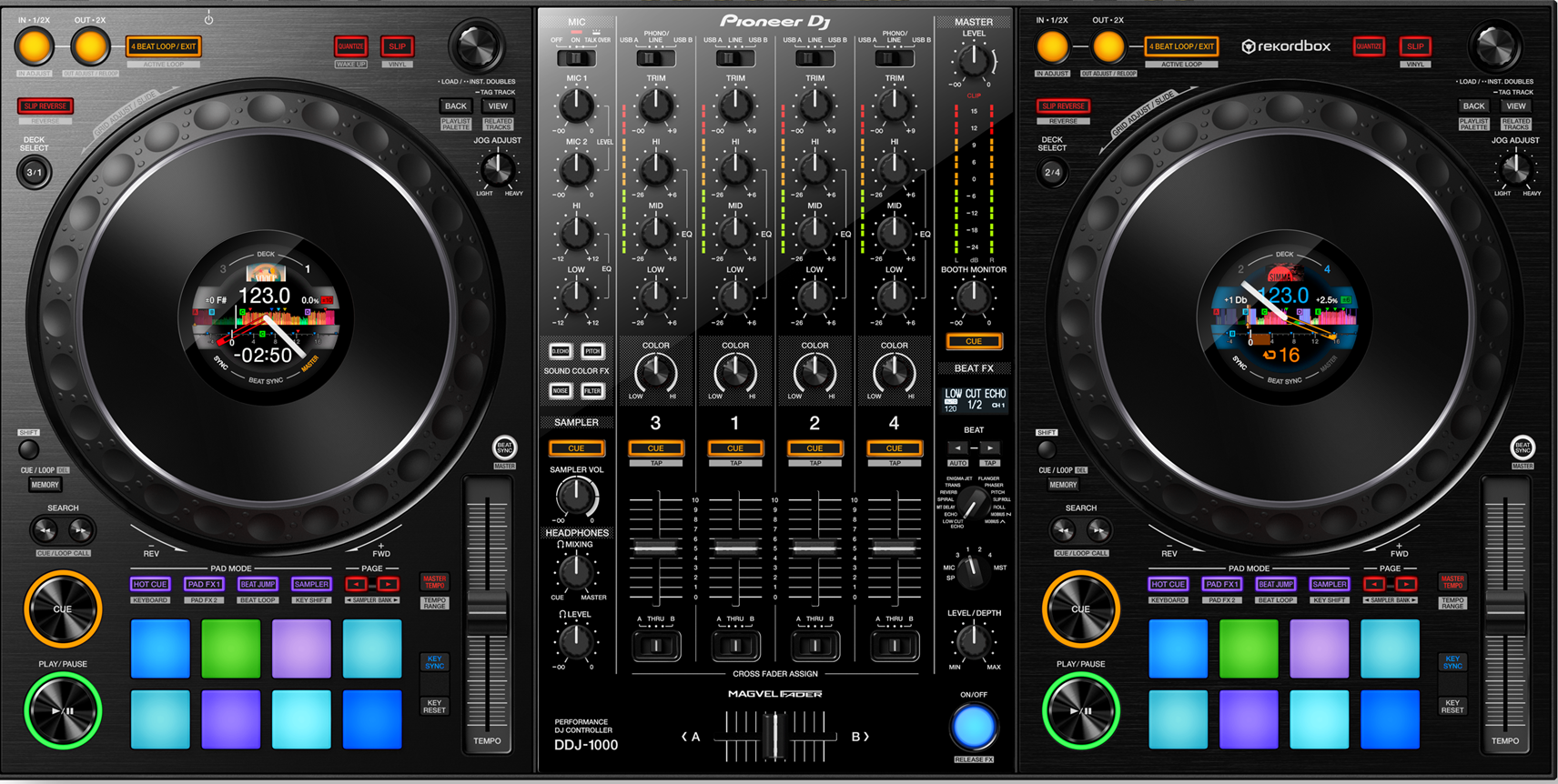1558x784 pixels.
Task: Enable Slip Reverse on left deck
Action: click(x=45, y=106)
